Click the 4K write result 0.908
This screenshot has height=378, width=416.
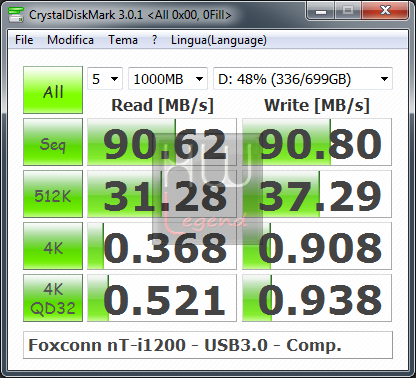[x=317, y=246]
